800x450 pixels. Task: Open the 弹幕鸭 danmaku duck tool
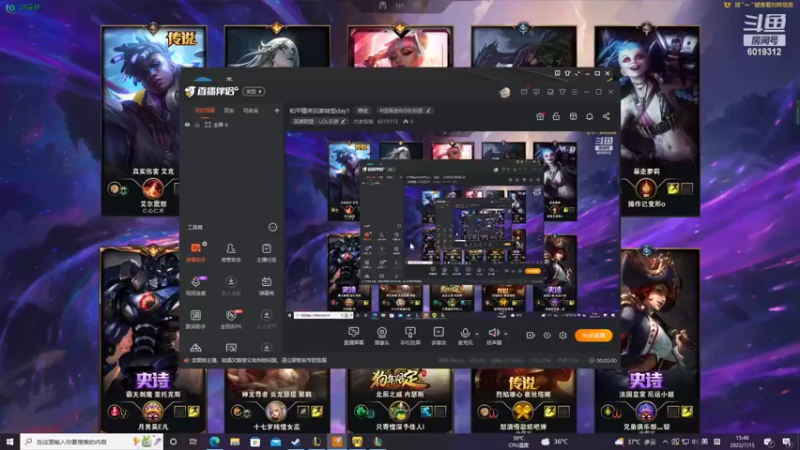coord(266,286)
